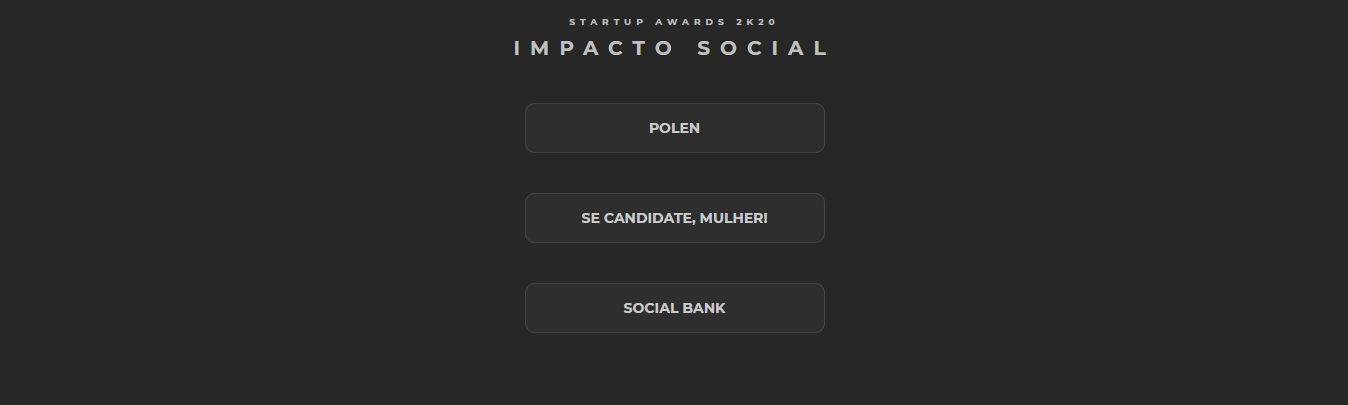Select the first nominee, POLEN

[x=674, y=128]
